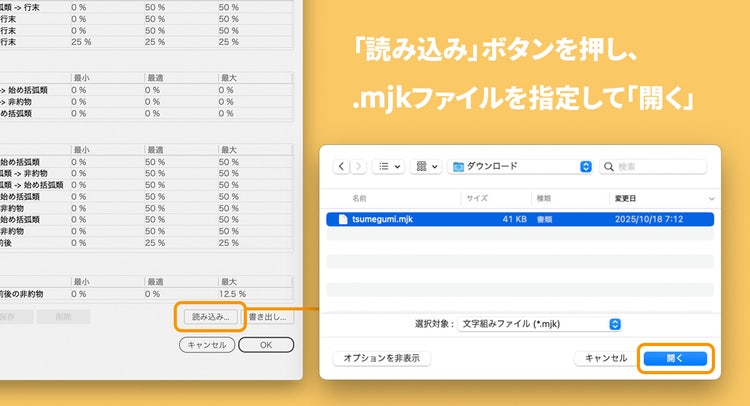
Task: Go forward with the right chevron button
Action: click(358, 166)
